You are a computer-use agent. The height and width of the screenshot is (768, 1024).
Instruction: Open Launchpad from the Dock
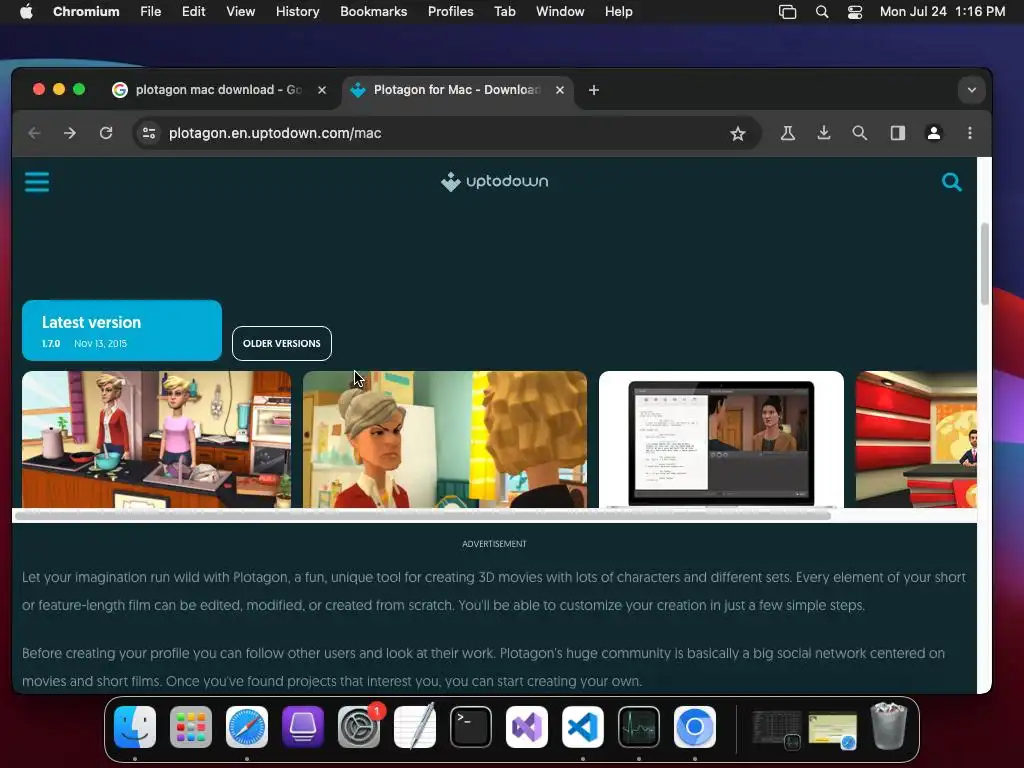tap(191, 727)
